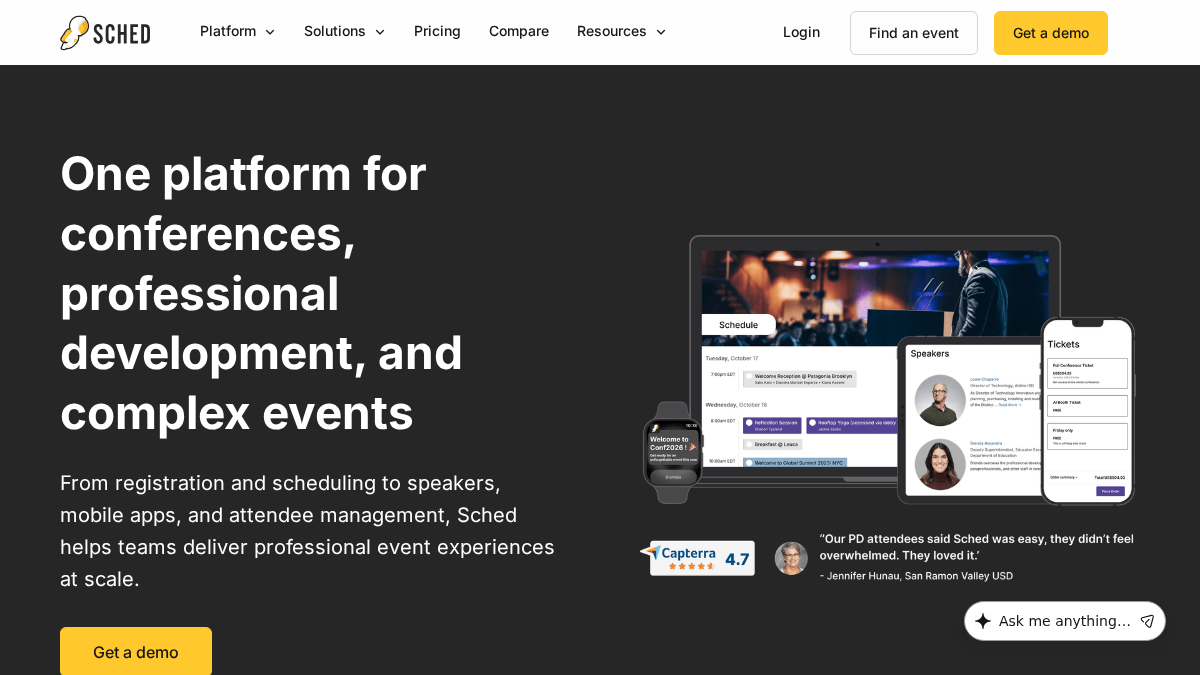Click the Ask me anything input
The height and width of the screenshot is (675, 1200).
(x=1064, y=621)
